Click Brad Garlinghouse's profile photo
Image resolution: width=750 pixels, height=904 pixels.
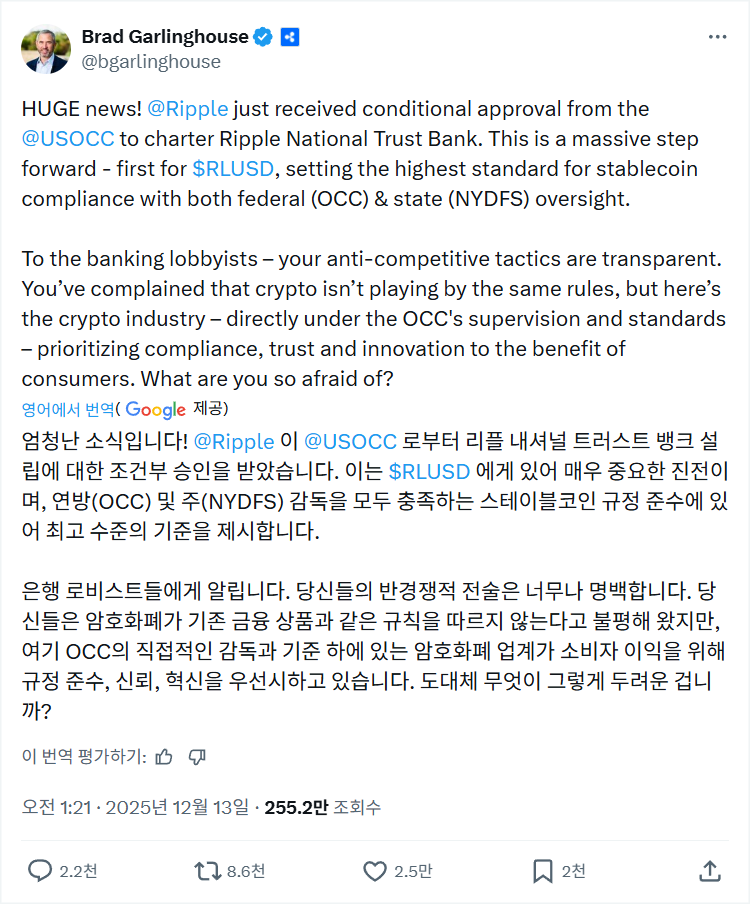tap(46, 49)
